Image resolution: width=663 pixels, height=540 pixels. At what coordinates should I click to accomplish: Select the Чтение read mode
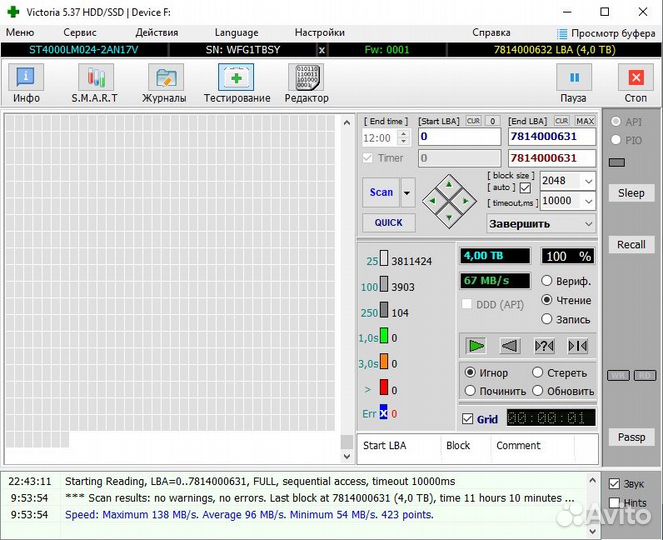coord(547,300)
